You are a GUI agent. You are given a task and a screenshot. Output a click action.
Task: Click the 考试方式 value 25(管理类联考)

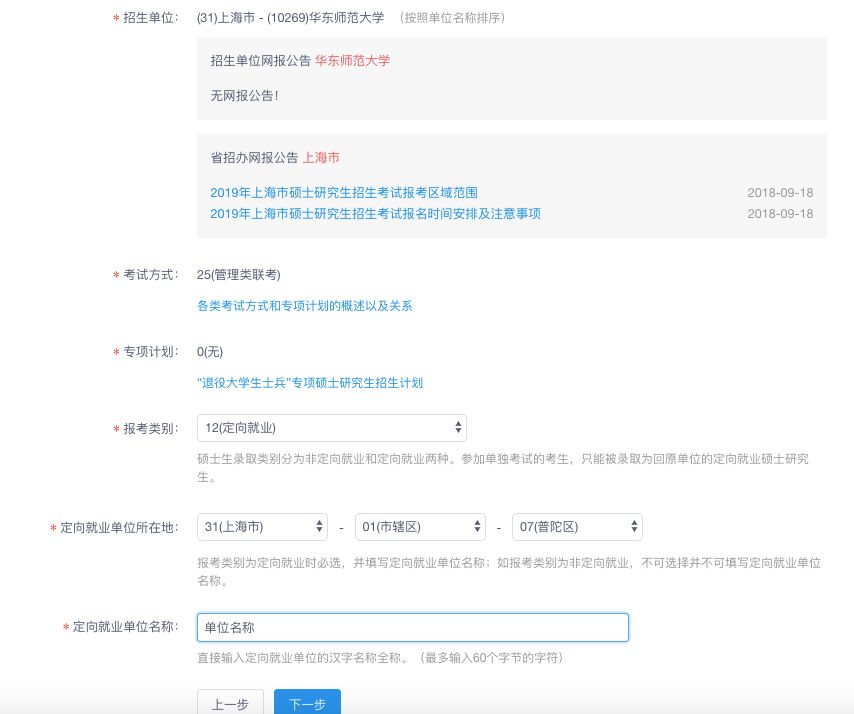(239, 274)
